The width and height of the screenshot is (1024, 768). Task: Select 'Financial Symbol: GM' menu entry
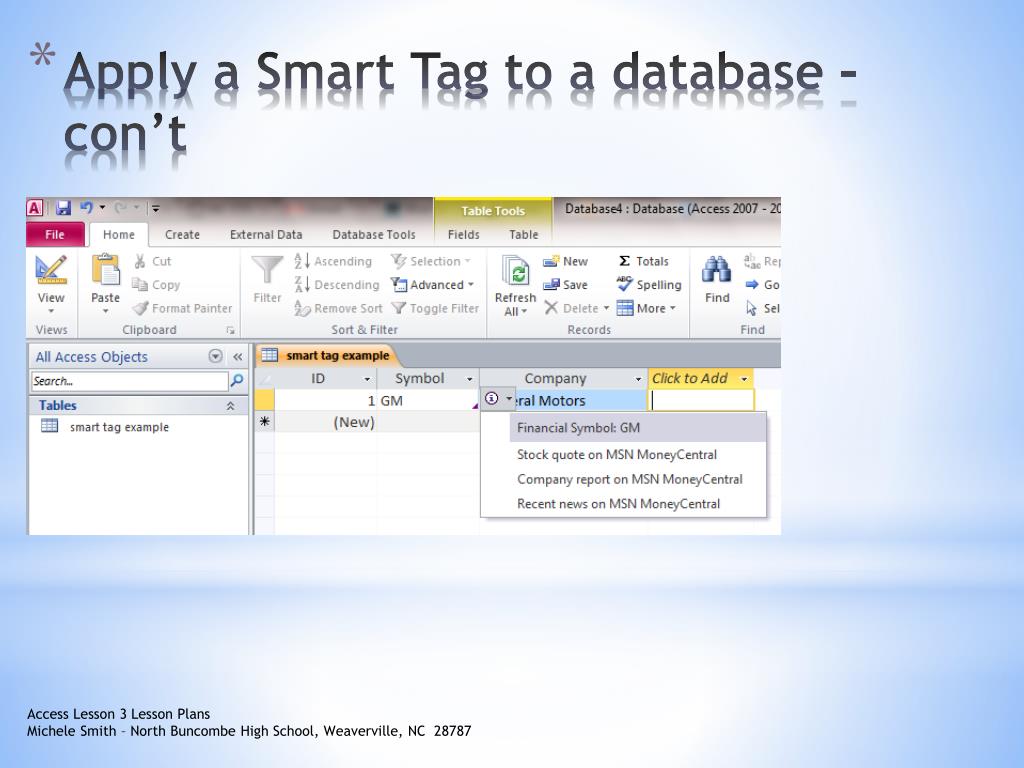pyautogui.click(x=637, y=428)
